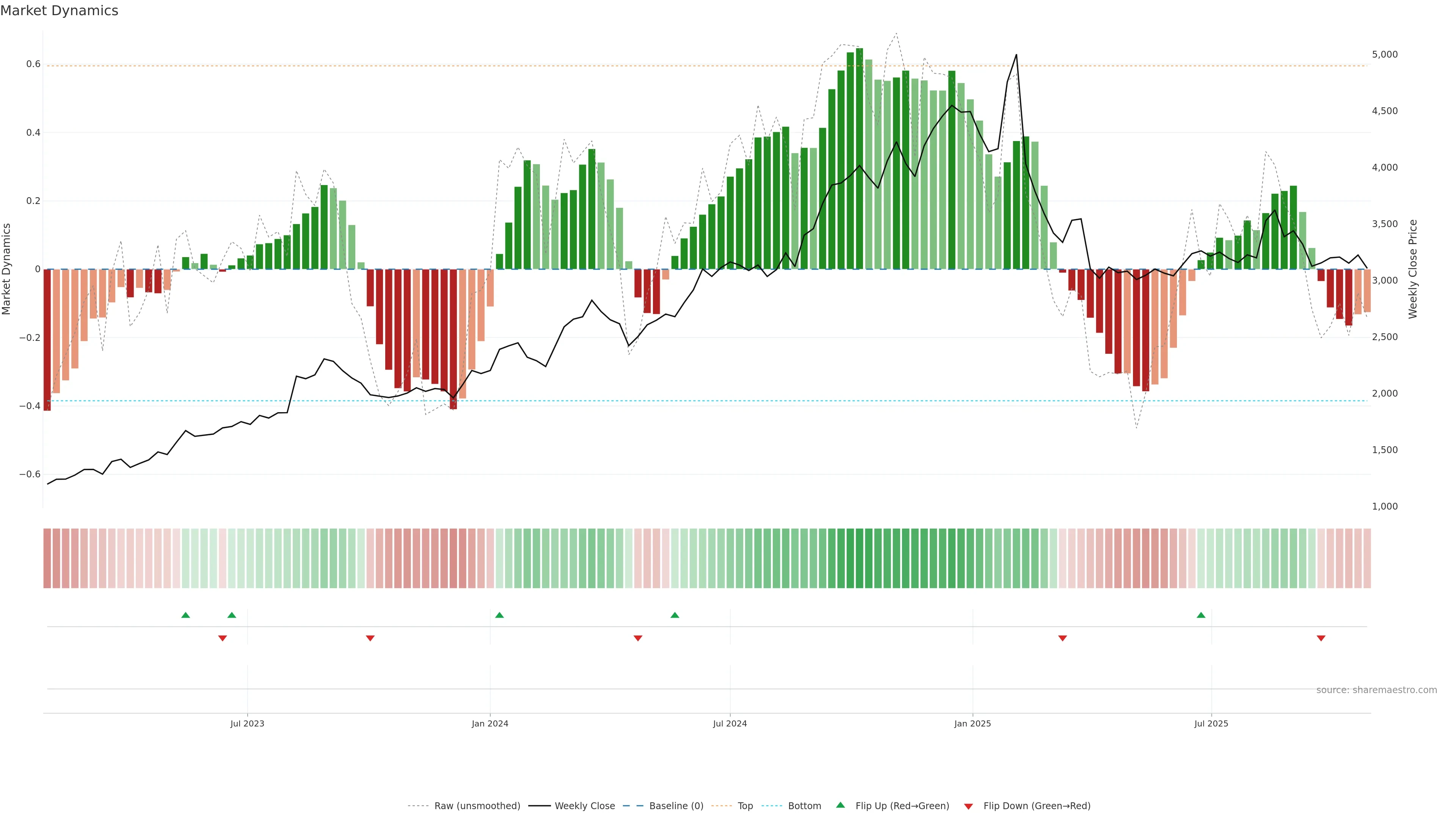Click the Flip Down marker before Jan 2024
The width and height of the screenshot is (1456, 819).
point(370,638)
